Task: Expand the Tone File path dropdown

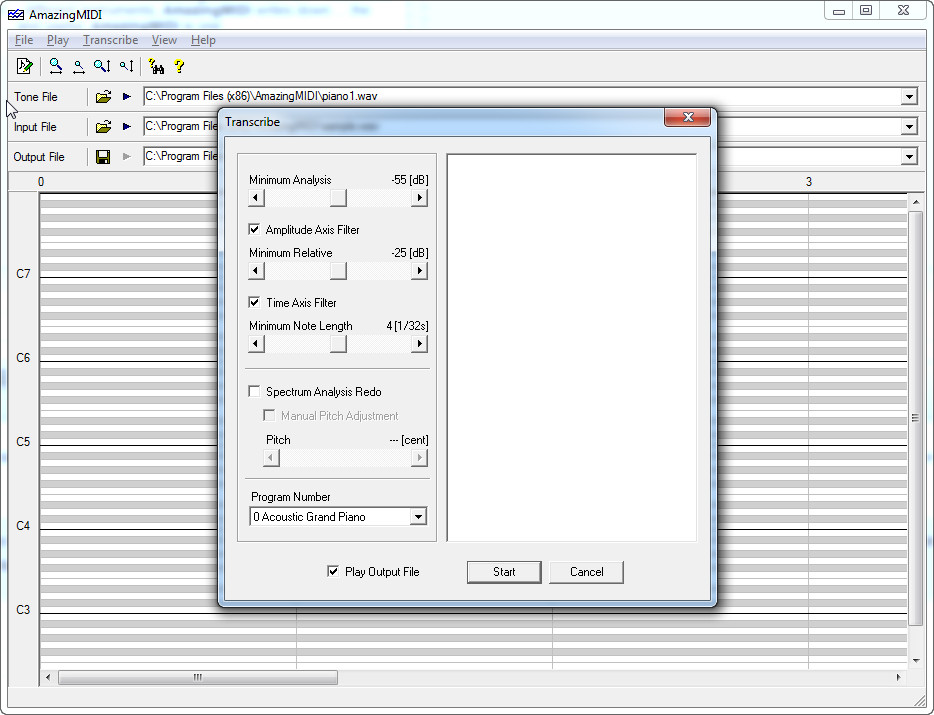Action: click(909, 97)
